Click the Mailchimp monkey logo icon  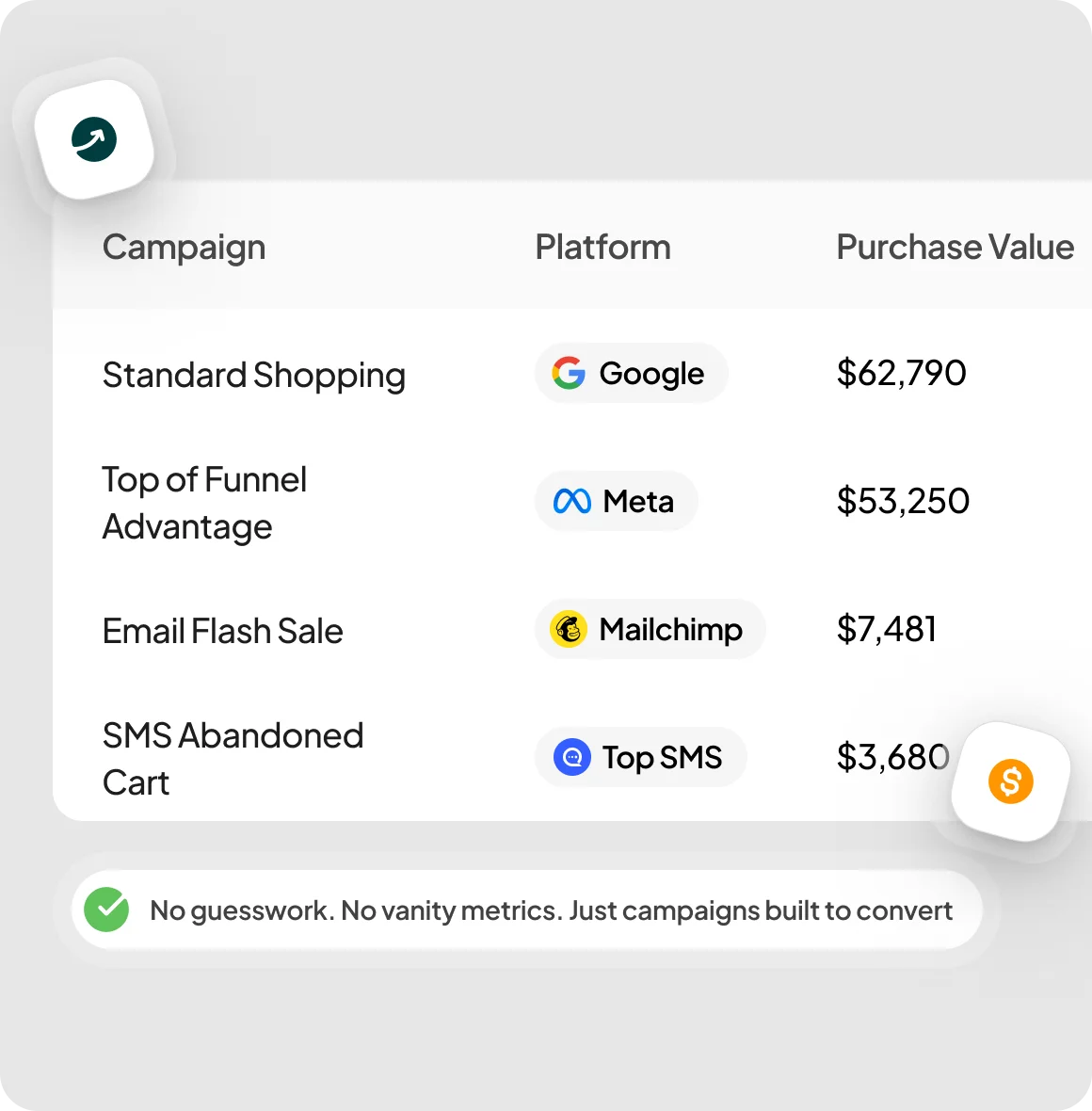[569, 629]
